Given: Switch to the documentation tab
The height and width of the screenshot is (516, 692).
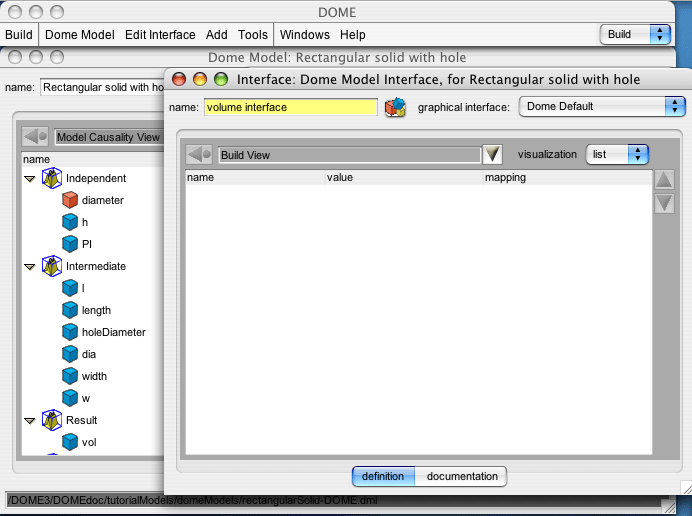Looking at the screenshot, I should pos(461,476).
